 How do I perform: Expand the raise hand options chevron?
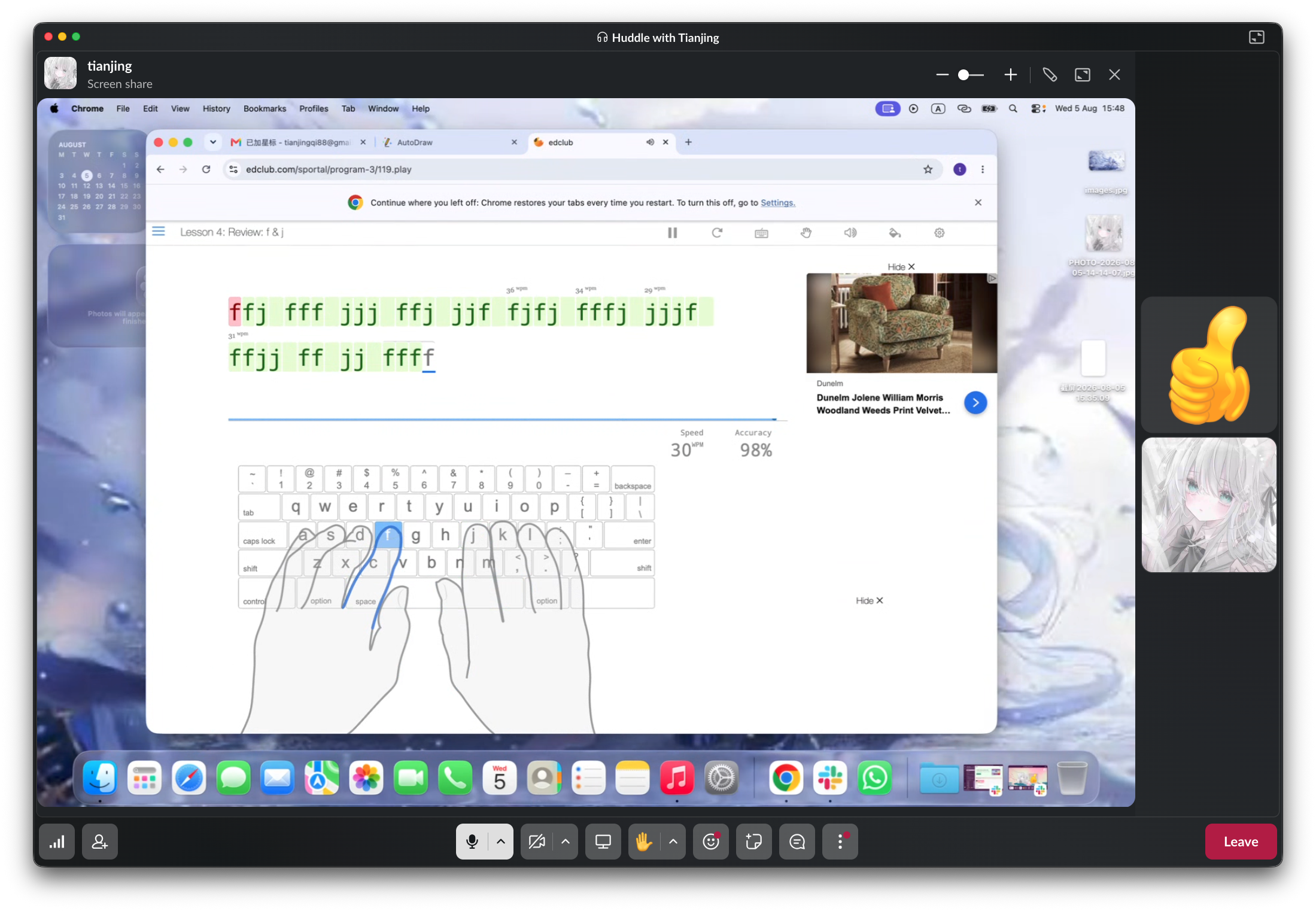click(673, 842)
